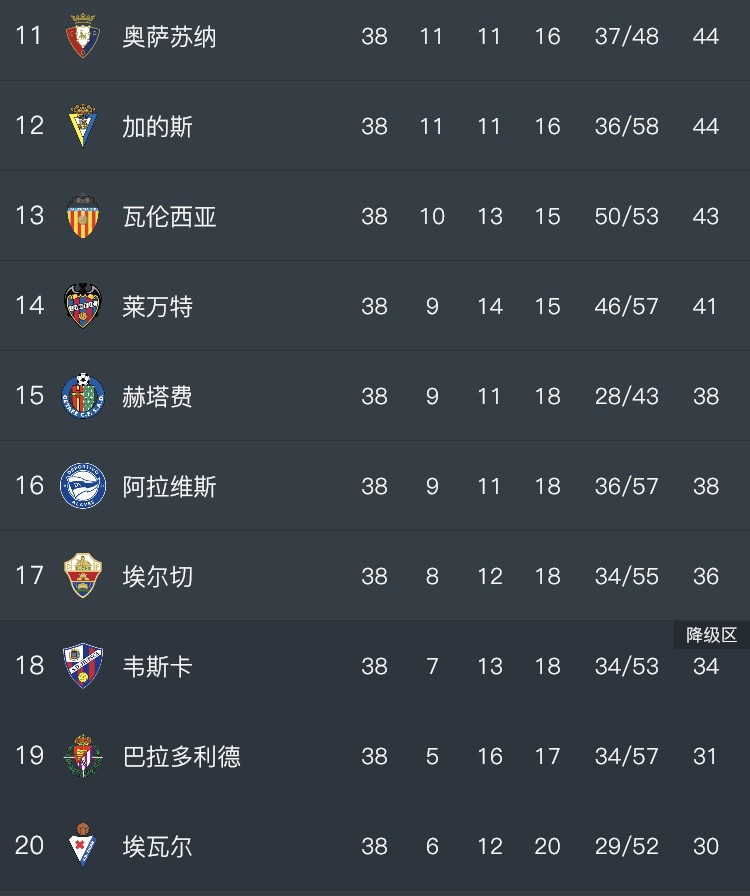Click the 降级区 relegation zone label
This screenshot has width=750, height=896.
click(x=711, y=635)
